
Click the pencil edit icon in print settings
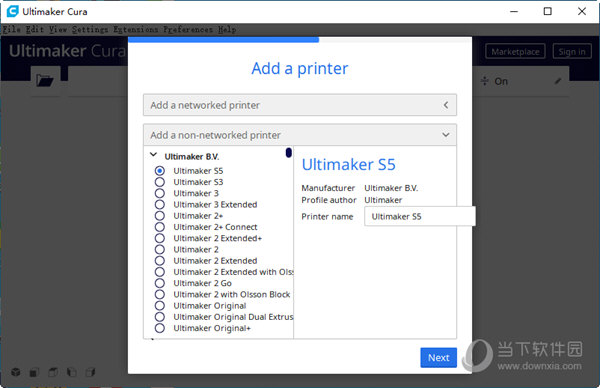(558, 81)
